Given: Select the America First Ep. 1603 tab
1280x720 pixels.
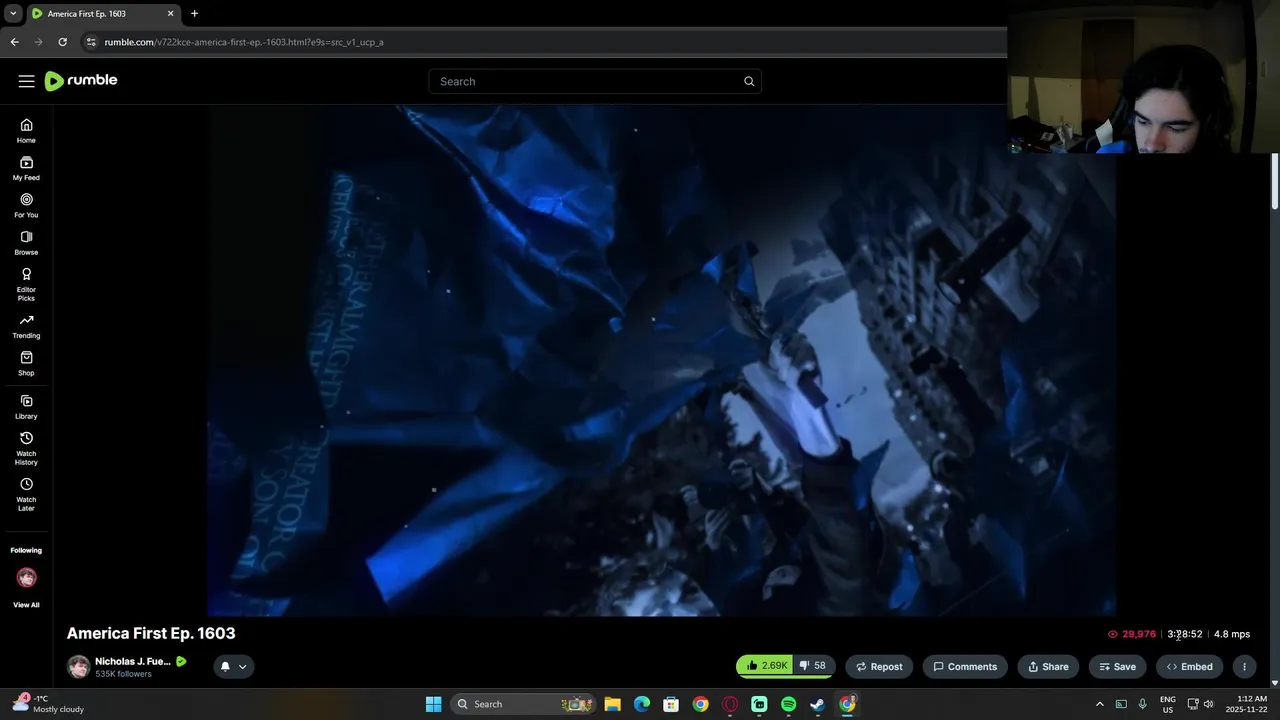Looking at the screenshot, I should tap(103, 14).
